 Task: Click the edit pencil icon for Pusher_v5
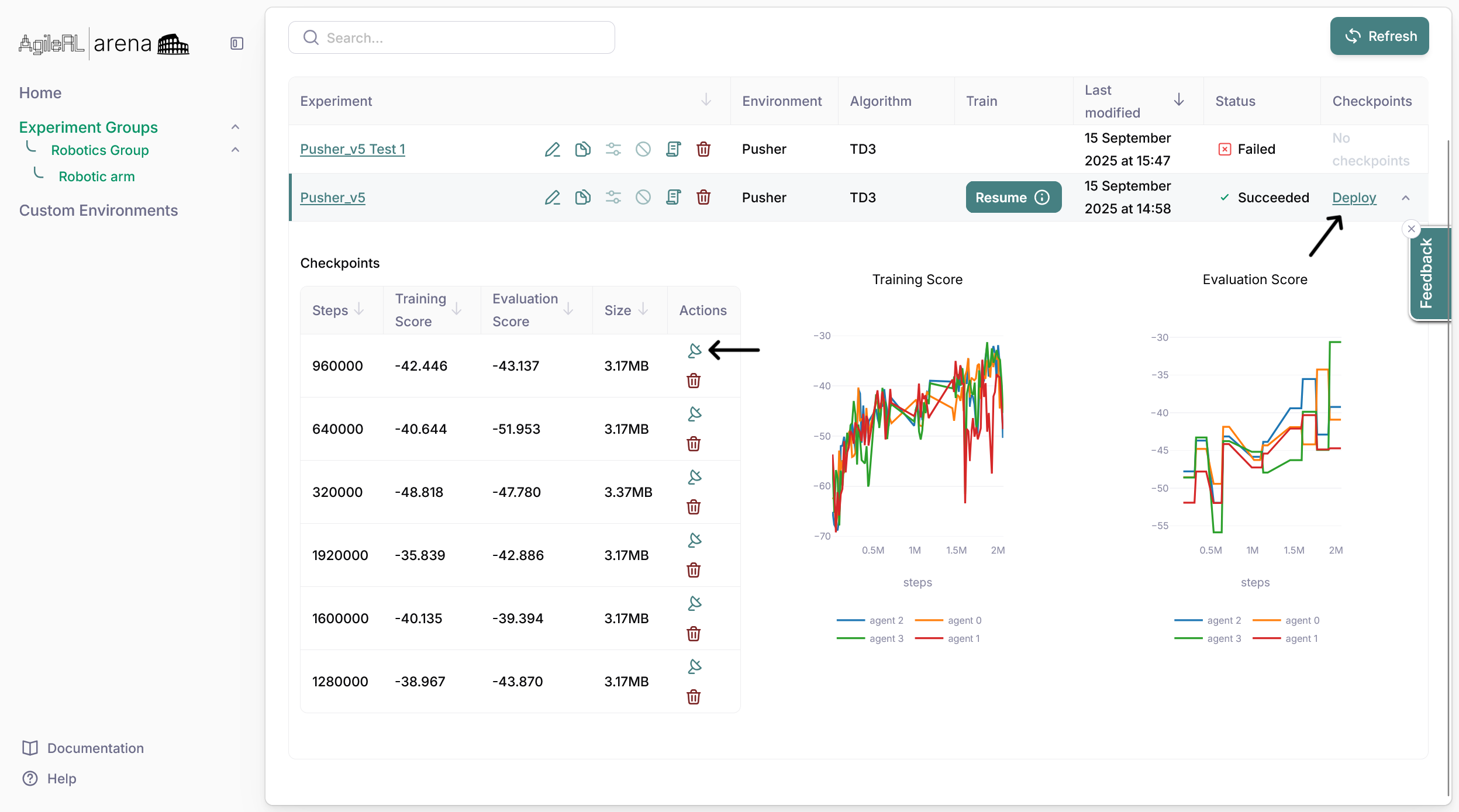click(x=552, y=198)
